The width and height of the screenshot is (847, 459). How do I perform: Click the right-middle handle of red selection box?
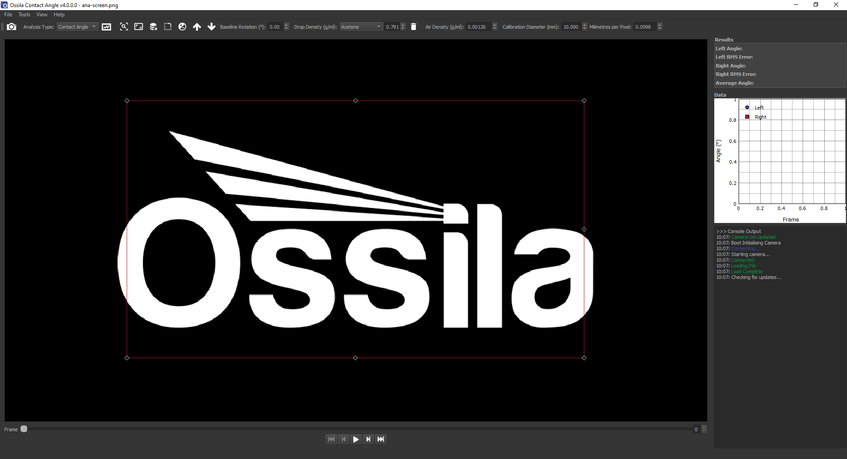point(584,230)
